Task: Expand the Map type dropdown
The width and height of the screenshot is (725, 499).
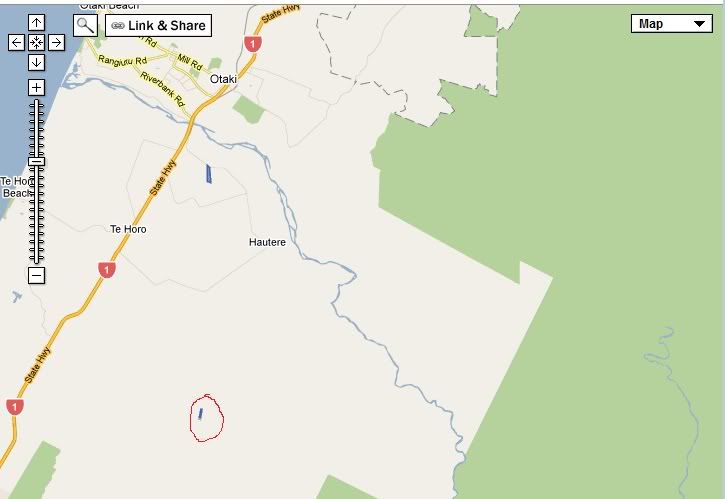Action: pyautogui.click(x=672, y=24)
